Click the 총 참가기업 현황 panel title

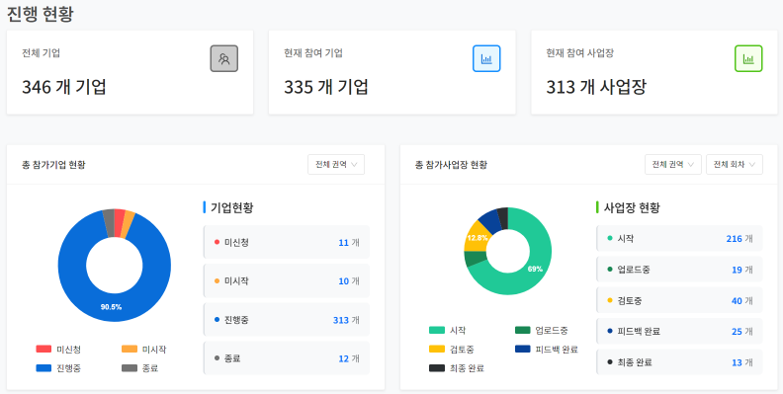pos(53,164)
